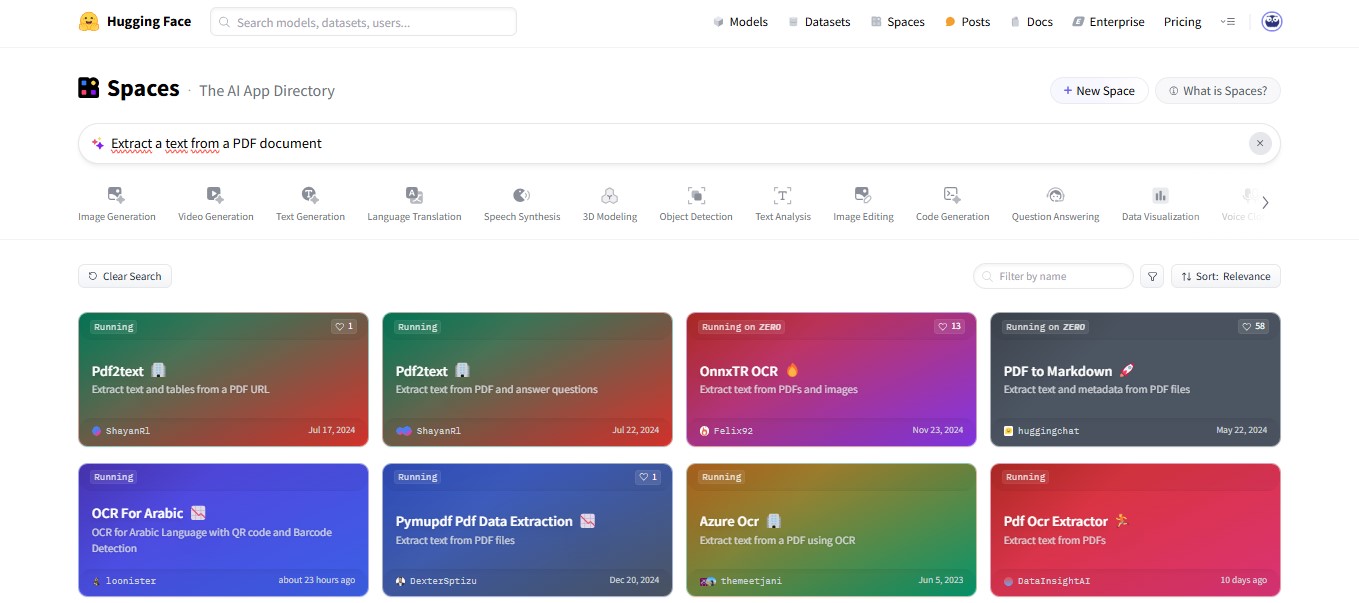Viewport: 1359px width, 603px height.
Task: Open the Data Visualization category icon
Action: coord(1160,195)
